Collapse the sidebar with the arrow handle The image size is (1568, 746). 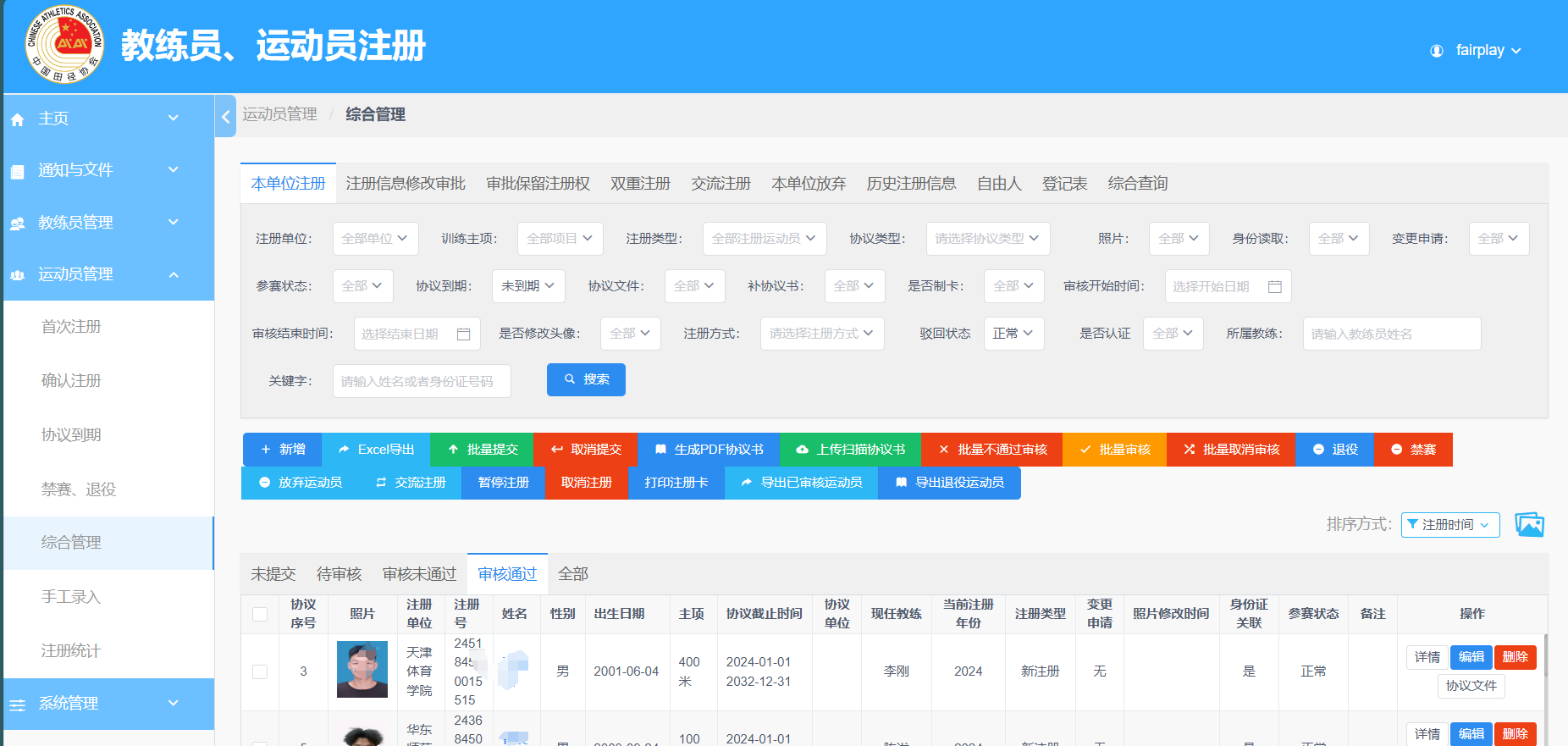[x=225, y=117]
